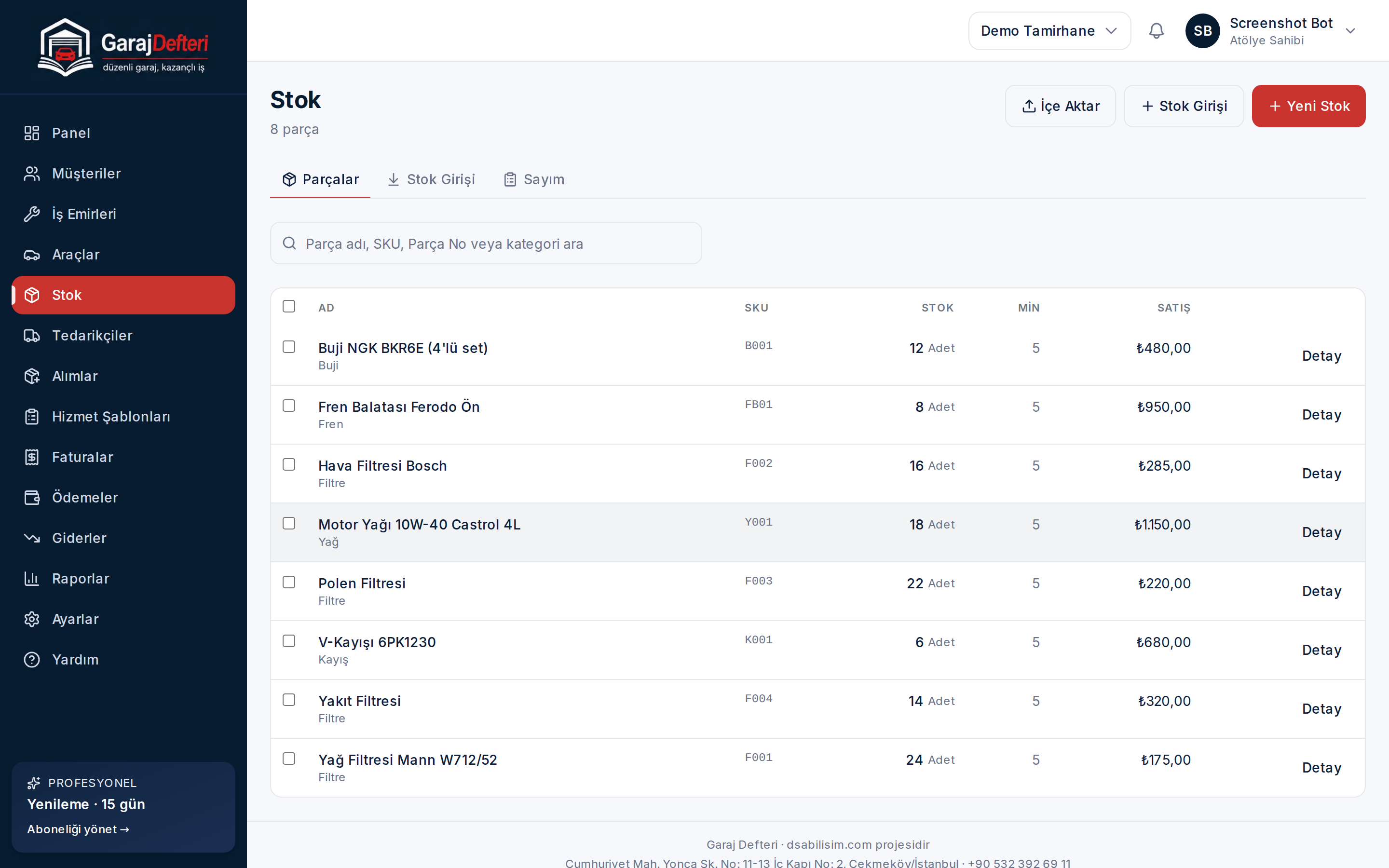Click the SB user avatar
The height and width of the screenshot is (868, 1389).
click(1202, 31)
